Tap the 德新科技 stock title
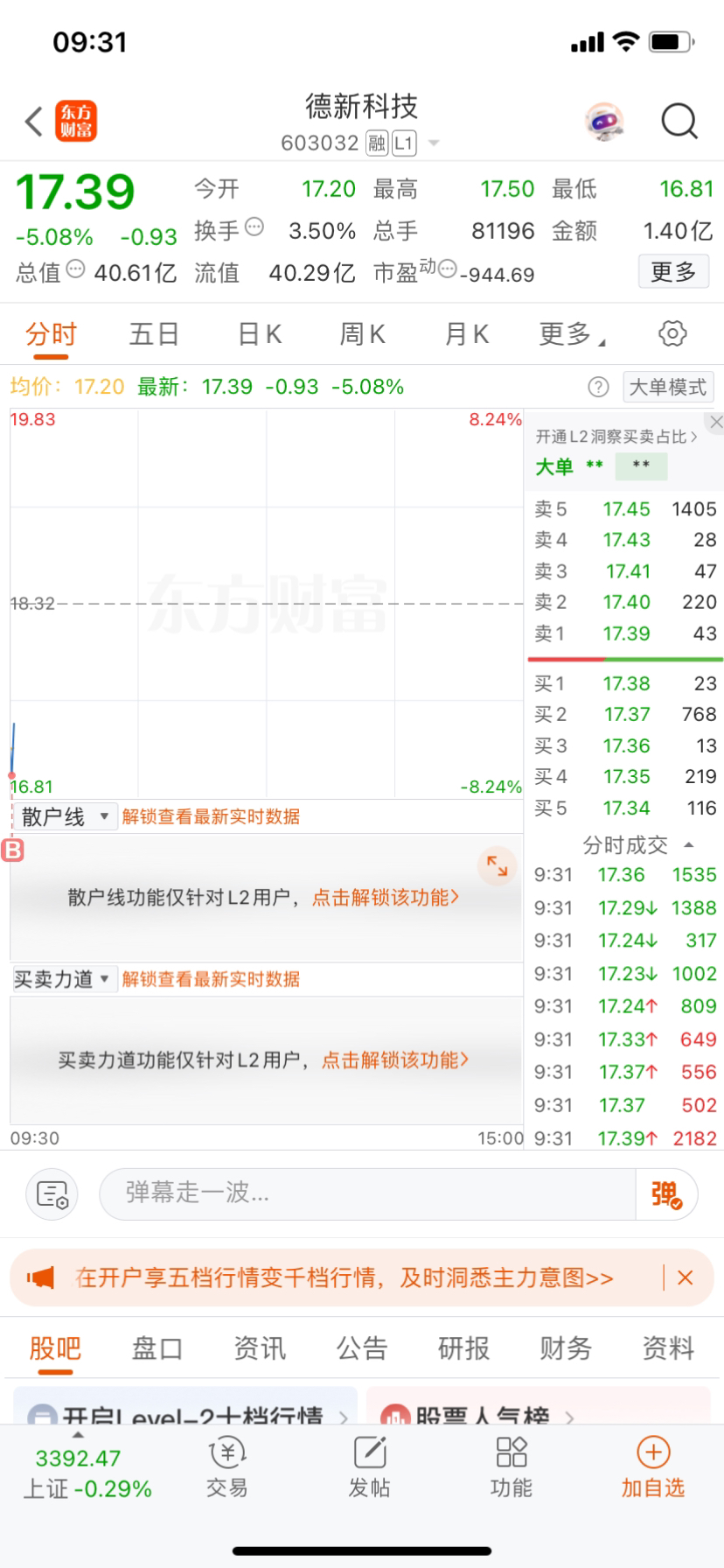 pos(362,107)
